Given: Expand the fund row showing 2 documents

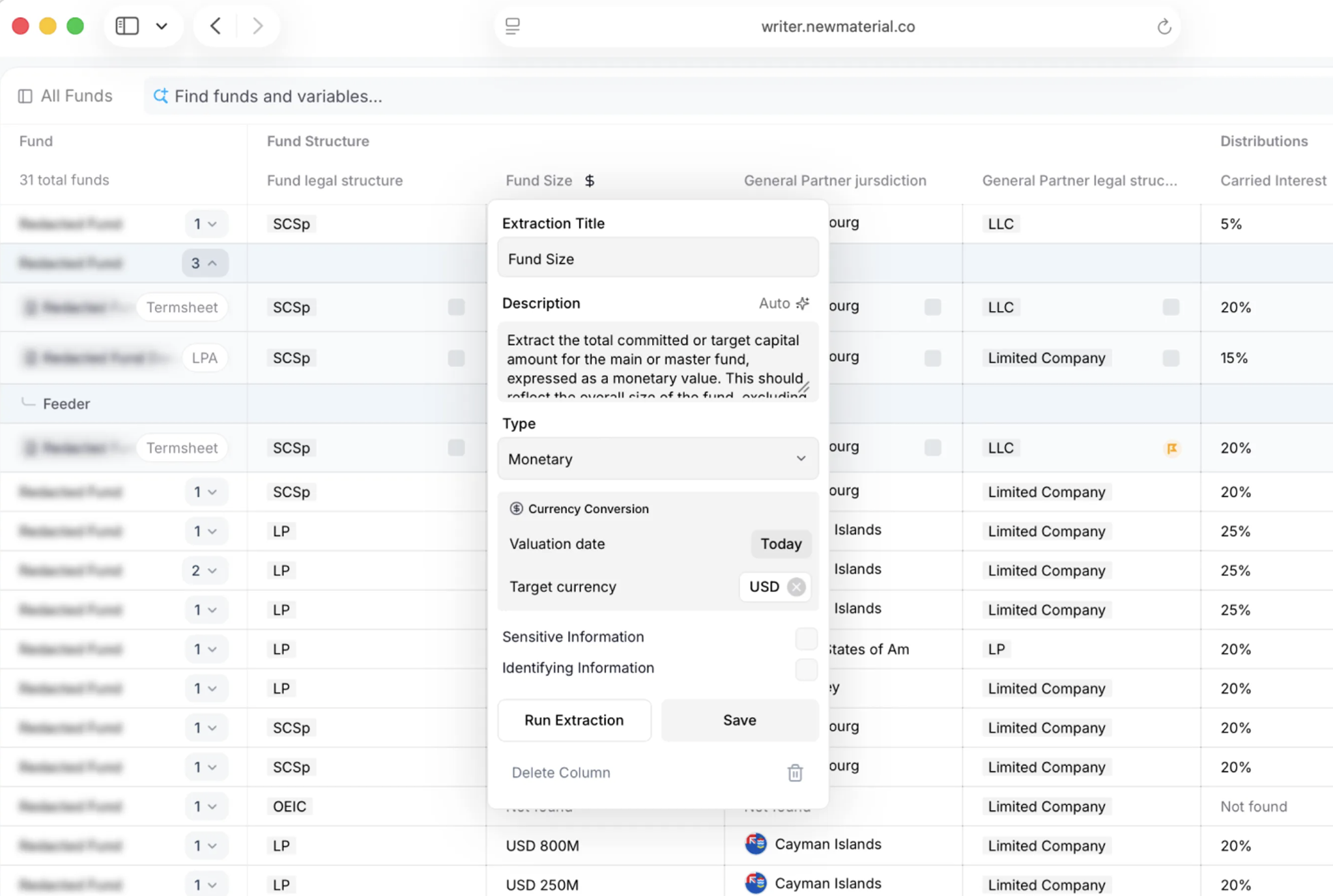Looking at the screenshot, I should coord(205,570).
